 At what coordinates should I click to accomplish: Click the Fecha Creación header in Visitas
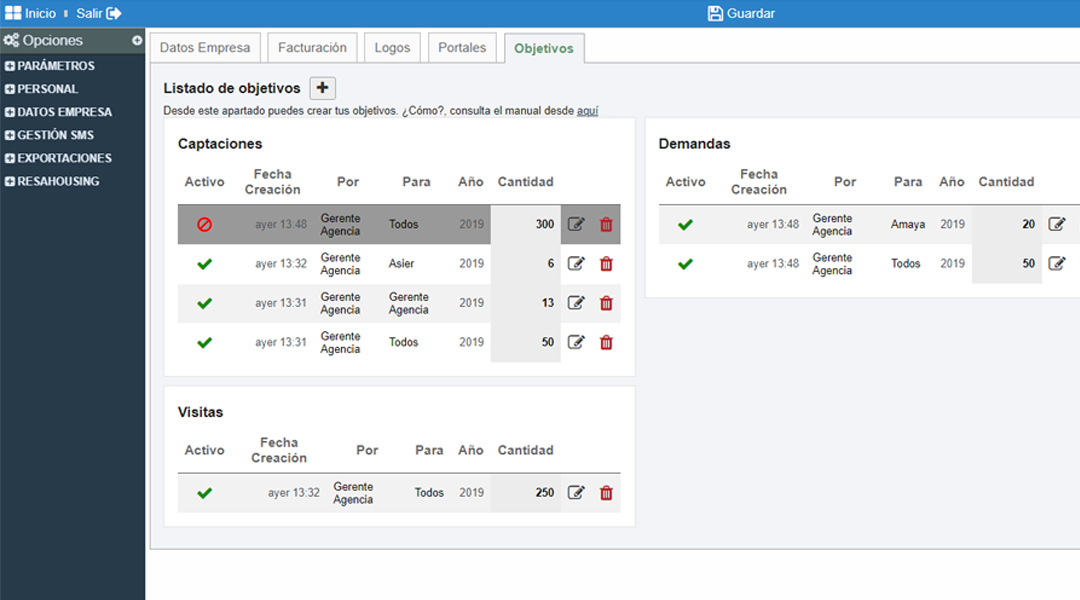(279, 451)
